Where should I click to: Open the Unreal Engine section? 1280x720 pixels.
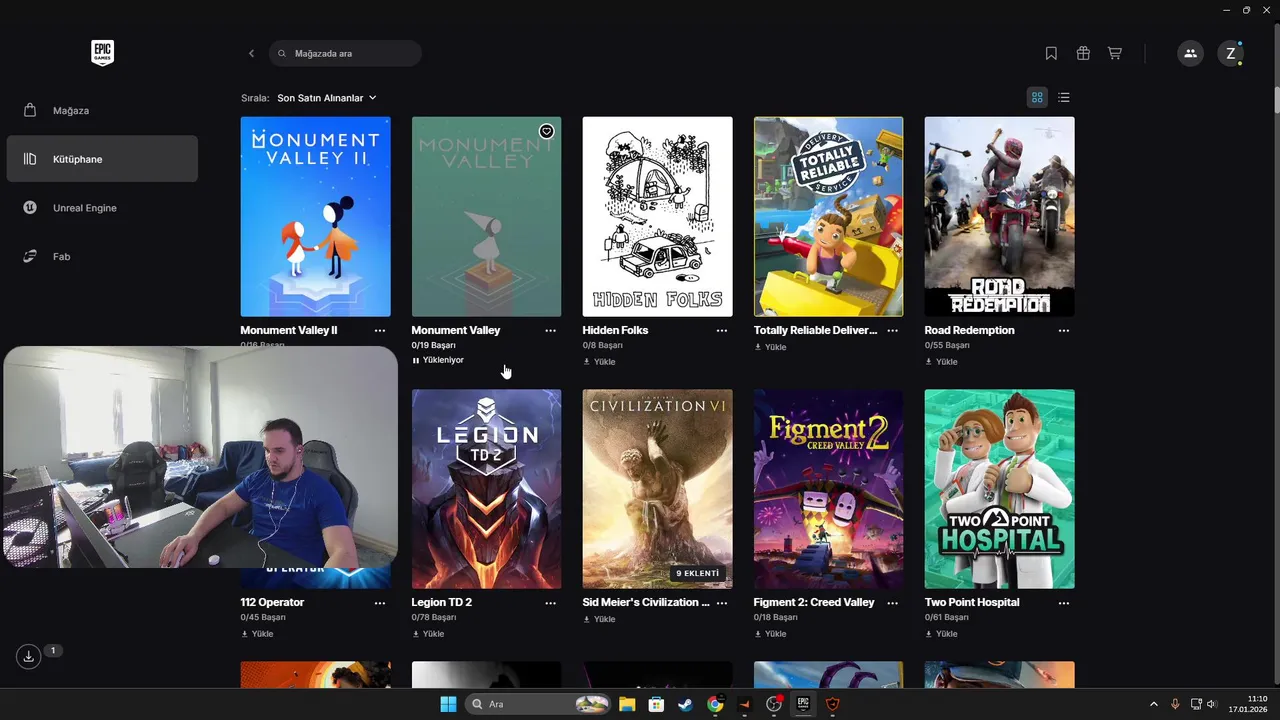(102, 208)
